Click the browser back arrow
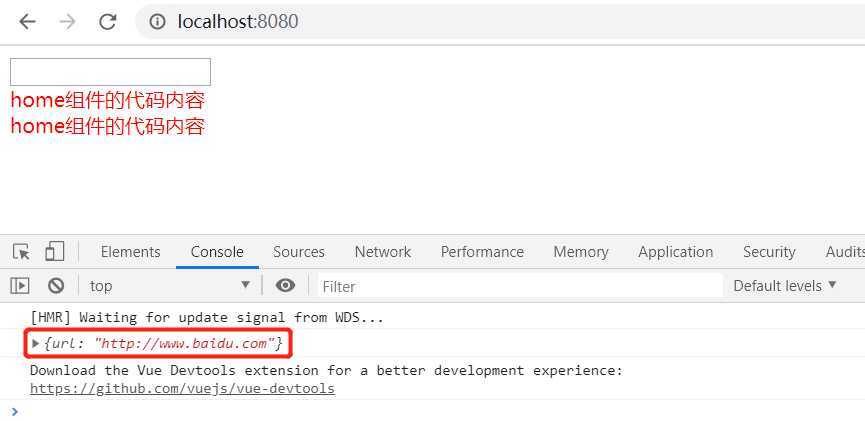865x421 pixels. pyautogui.click(x=27, y=22)
